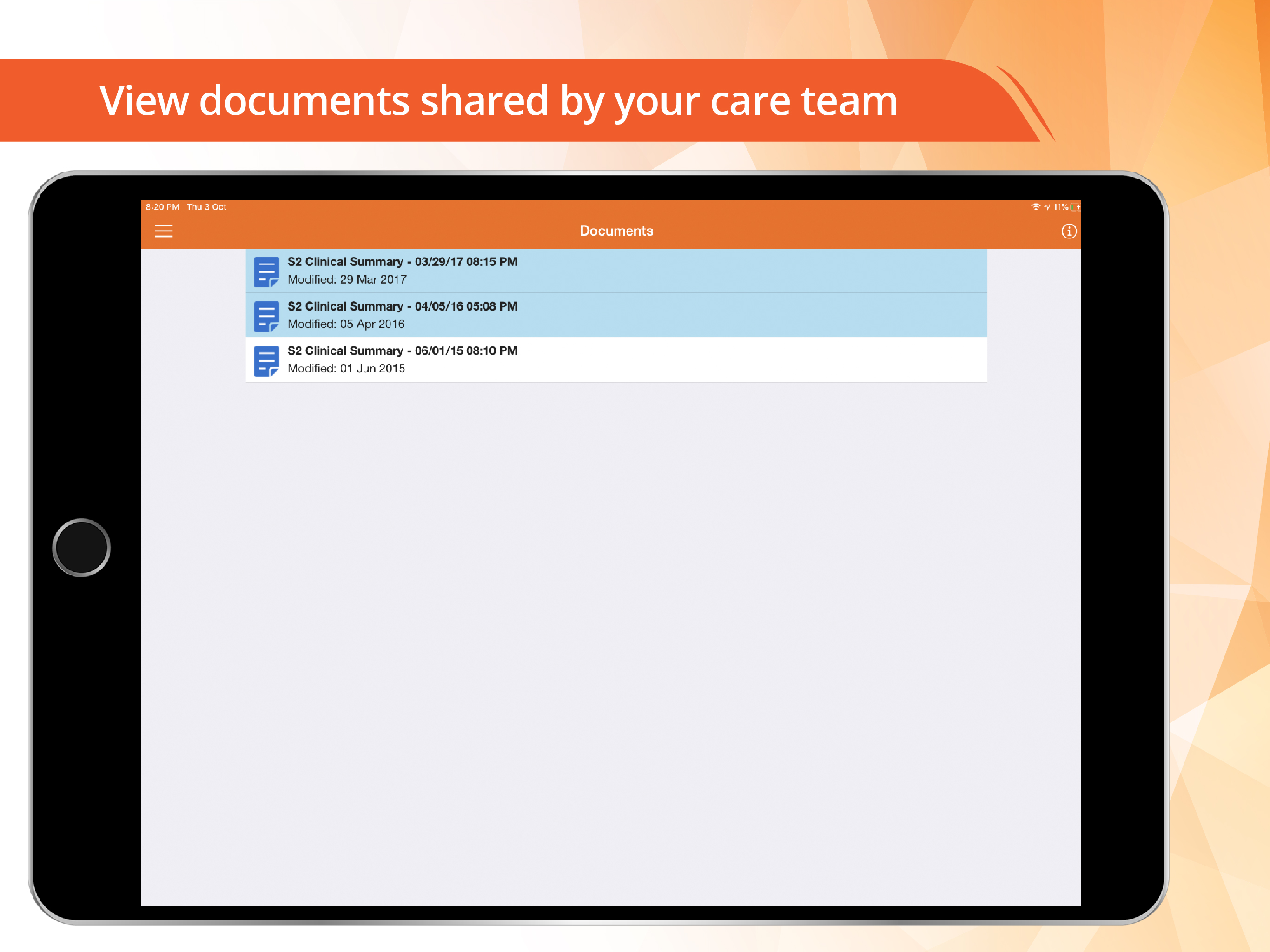Tap the location arrow status icon
This screenshot has height=952, width=1270.
pos(1047,207)
